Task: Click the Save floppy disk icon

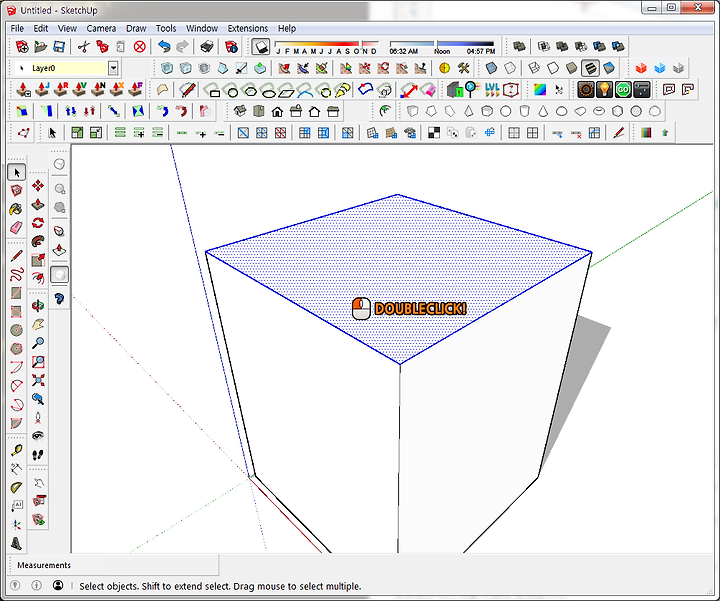Action: [59, 46]
